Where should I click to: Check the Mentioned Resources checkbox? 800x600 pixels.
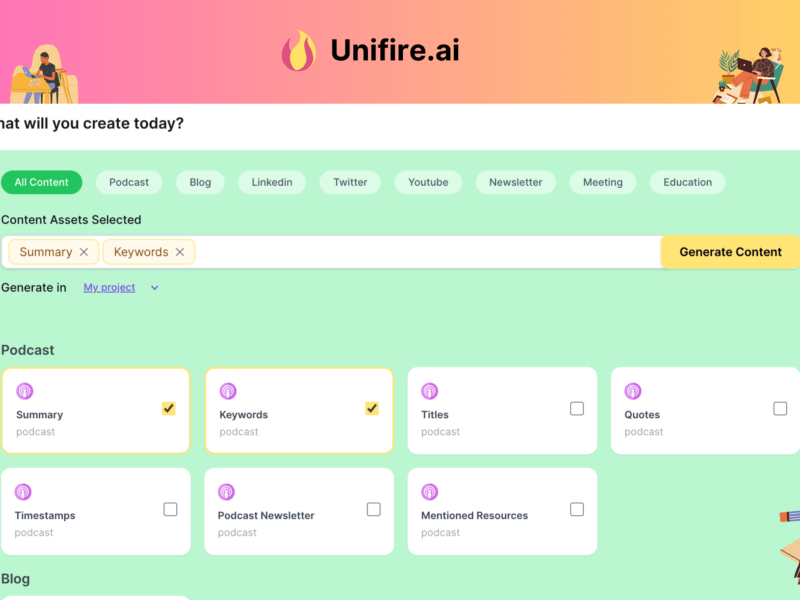tap(577, 509)
